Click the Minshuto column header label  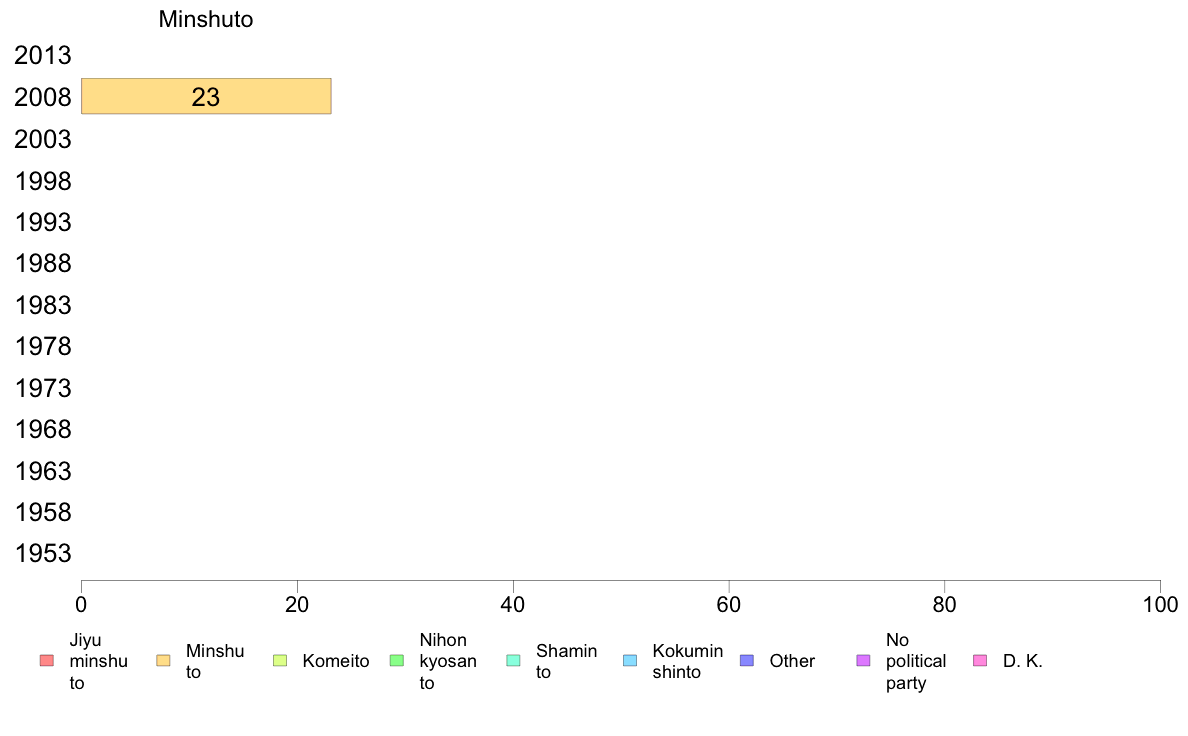[205, 19]
